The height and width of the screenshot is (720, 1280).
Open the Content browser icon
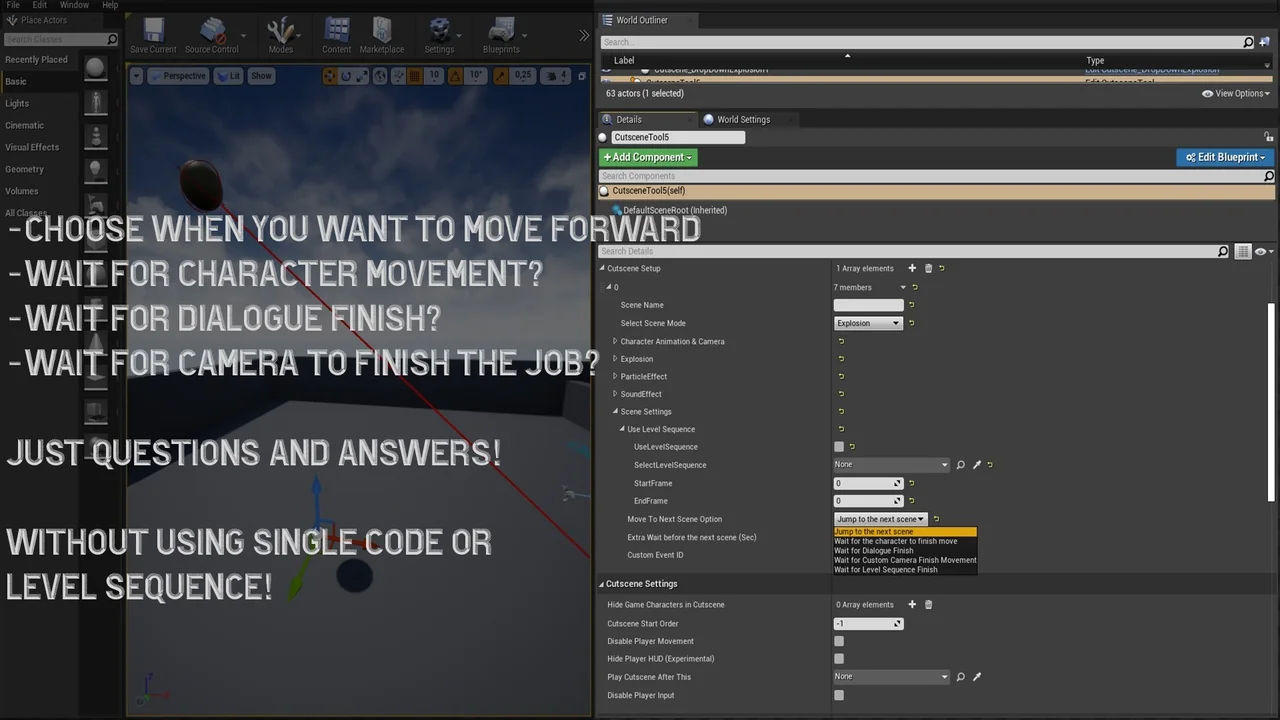pyautogui.click(x=337, y=35)
